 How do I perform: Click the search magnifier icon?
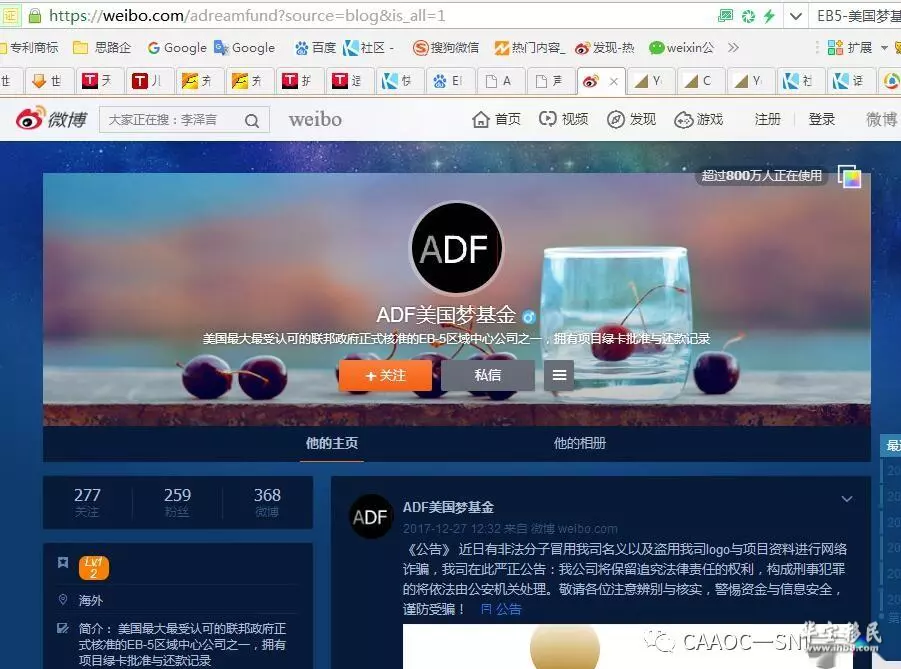point(252,121)
